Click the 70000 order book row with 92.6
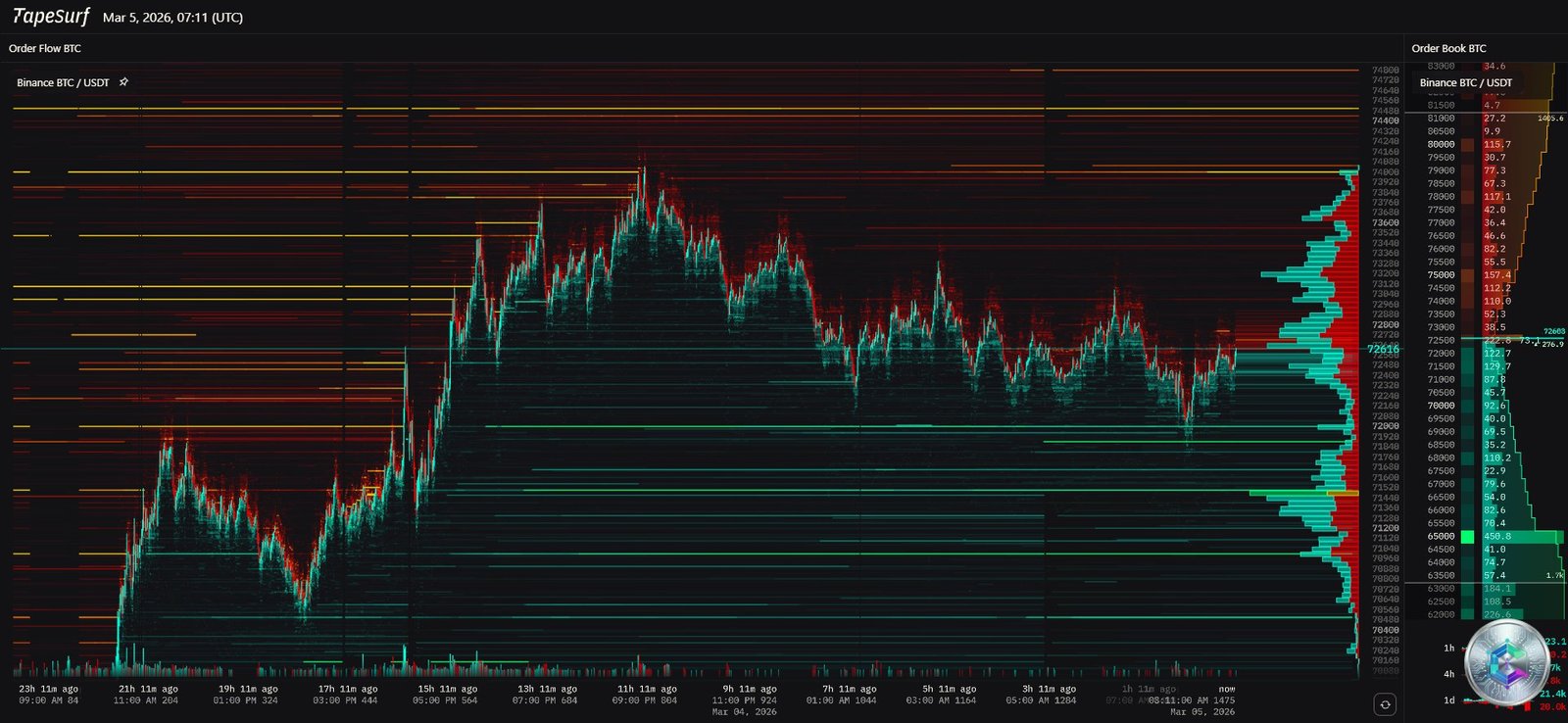Screen dimensions: 1568x723 tap(1486, 406)
